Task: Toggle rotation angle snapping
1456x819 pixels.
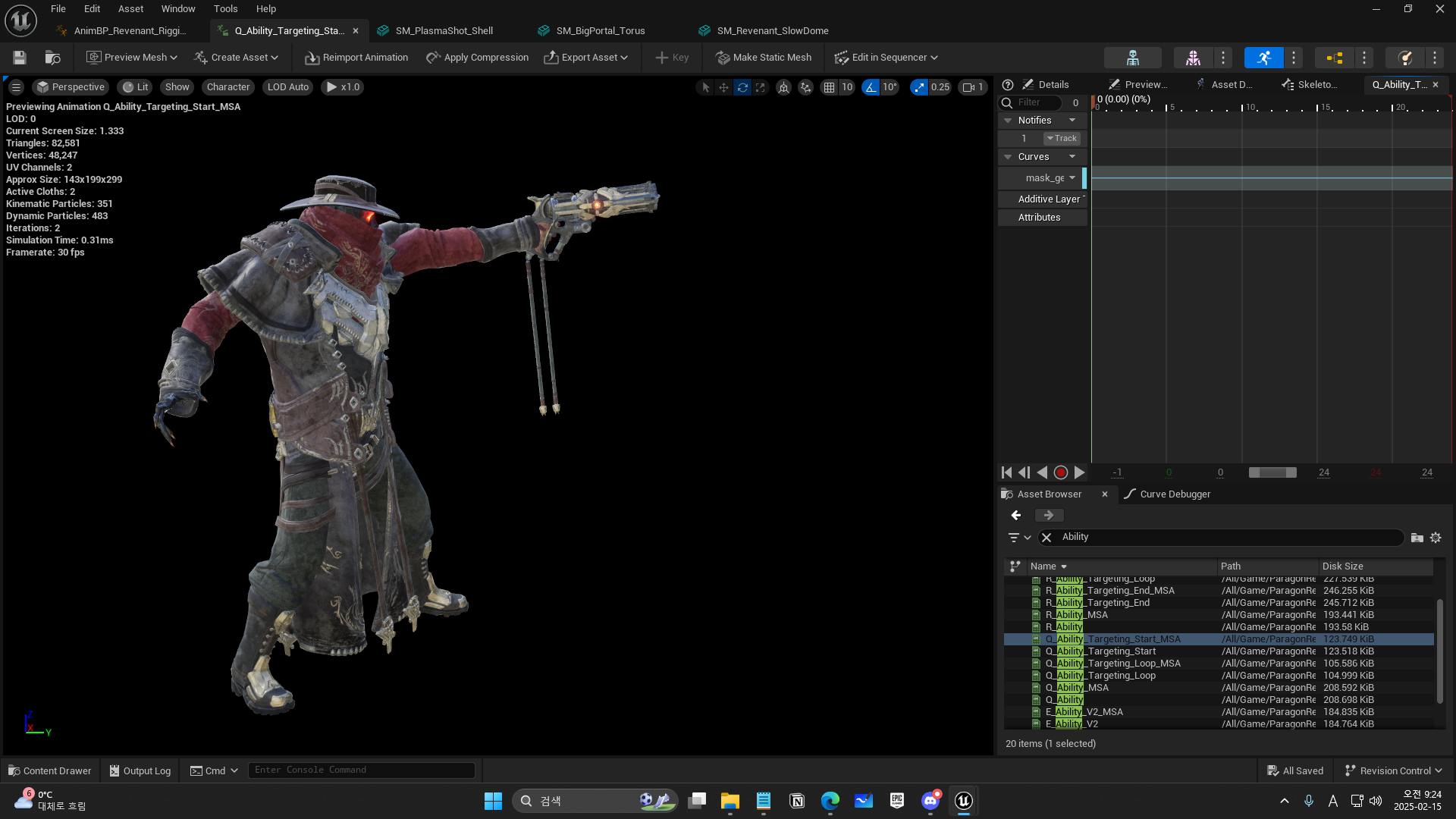Action: (x=871, y=87)
